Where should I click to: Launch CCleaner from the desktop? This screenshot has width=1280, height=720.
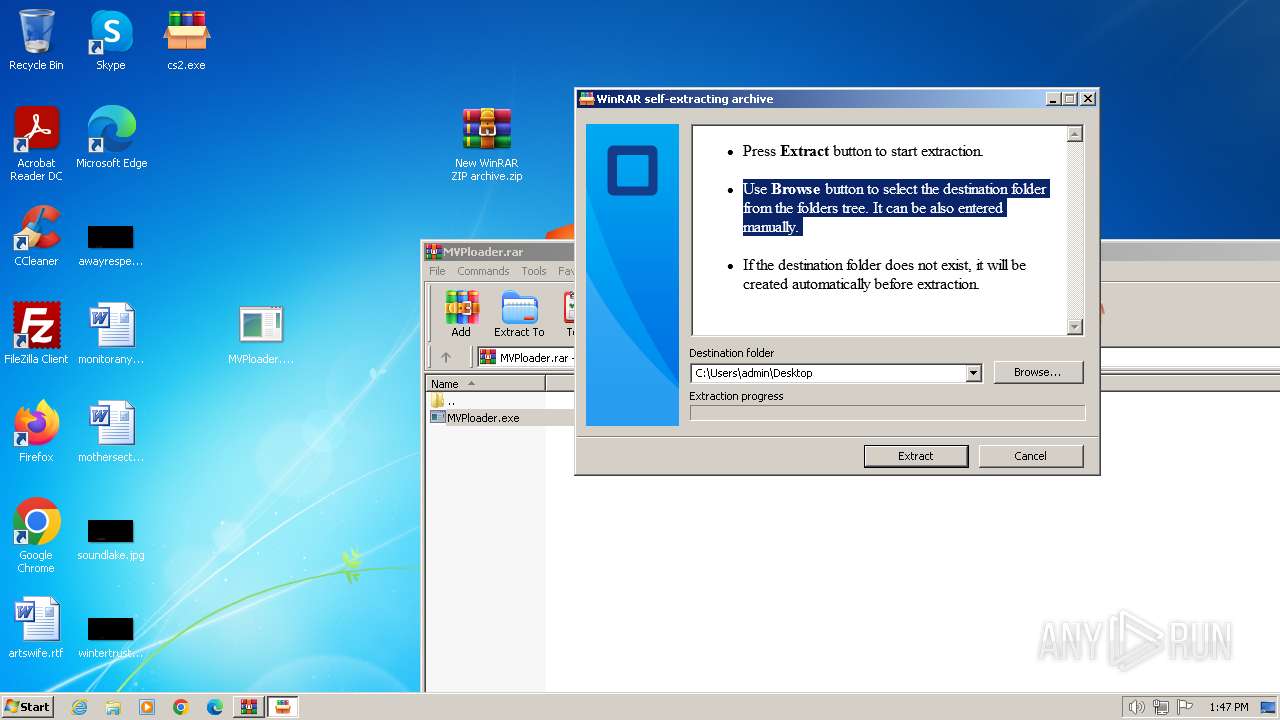pos(36,236)
